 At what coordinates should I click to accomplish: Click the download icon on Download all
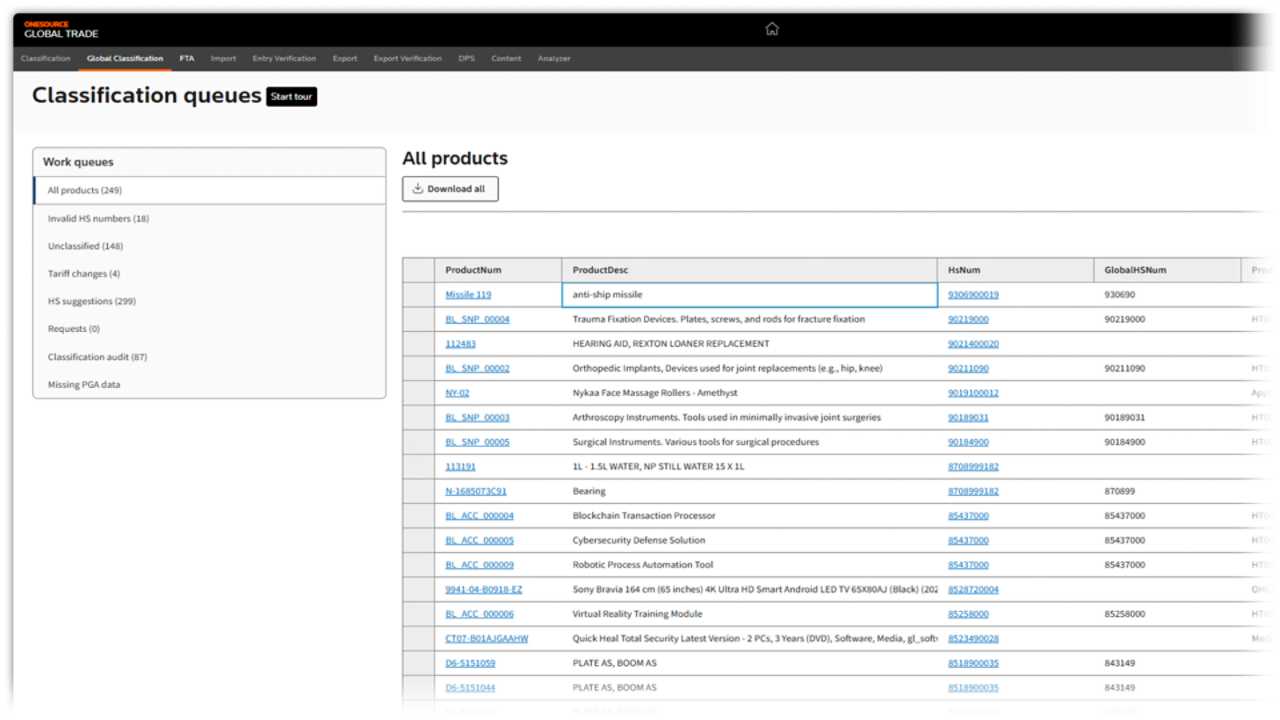(418, 189)
